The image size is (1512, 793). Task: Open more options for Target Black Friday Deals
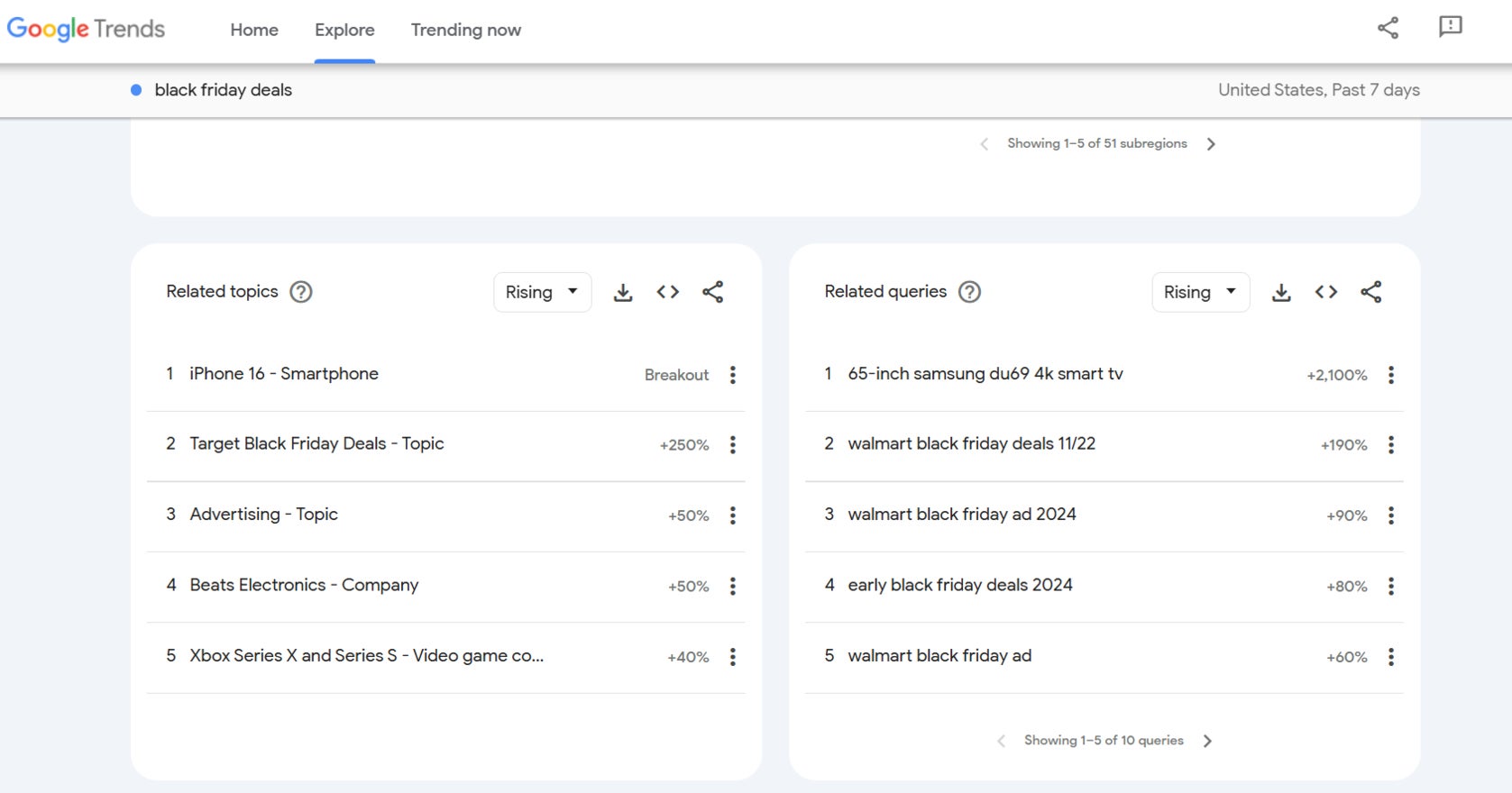[x=733, y=445]
